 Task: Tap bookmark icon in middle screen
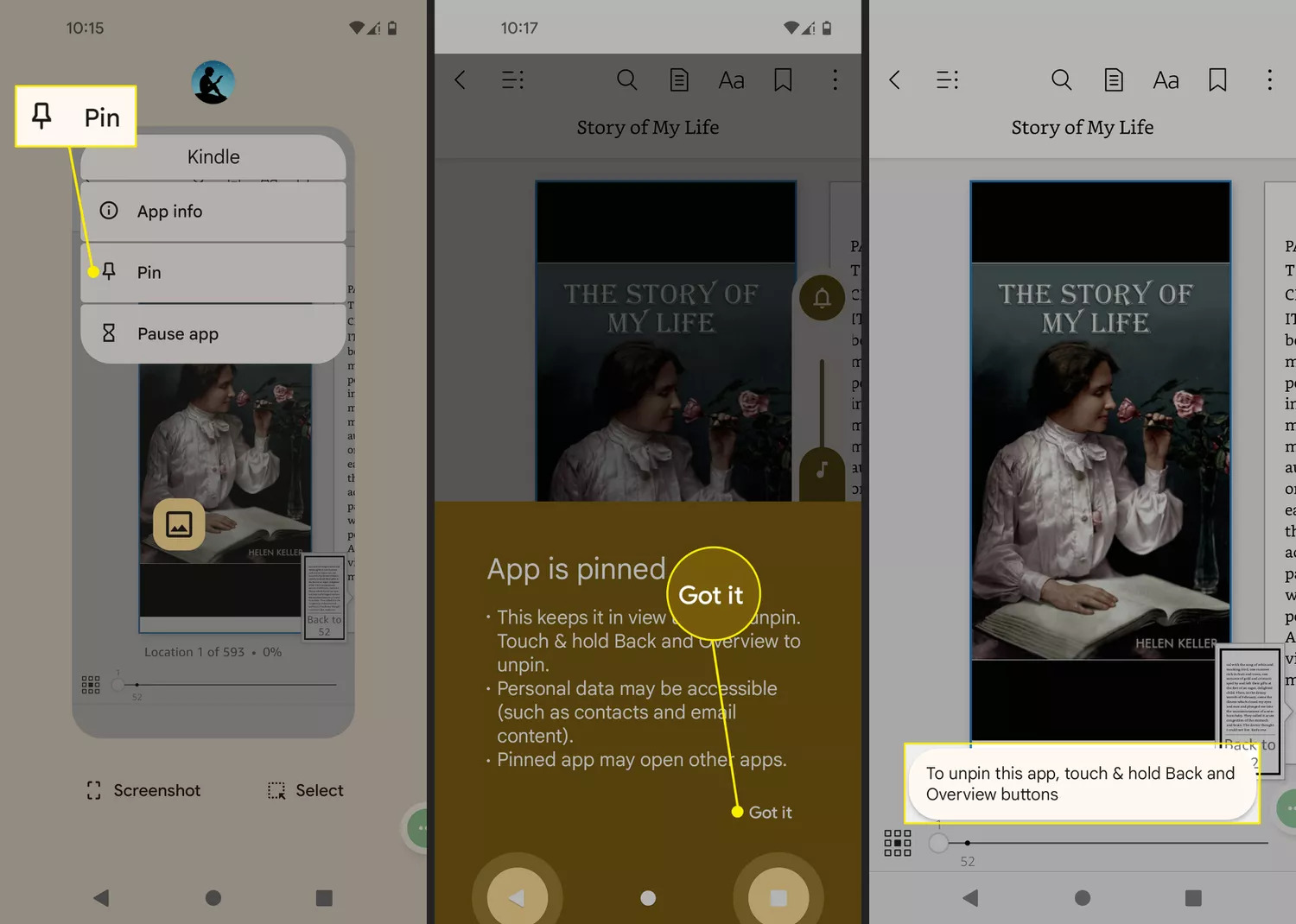pyautogui.click(x=784, y=80)
